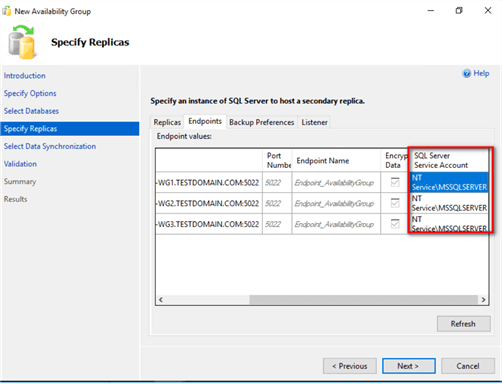
Task: Click the Endpoint Name column header
Action: pyautogui.click(x=336, y=160)
